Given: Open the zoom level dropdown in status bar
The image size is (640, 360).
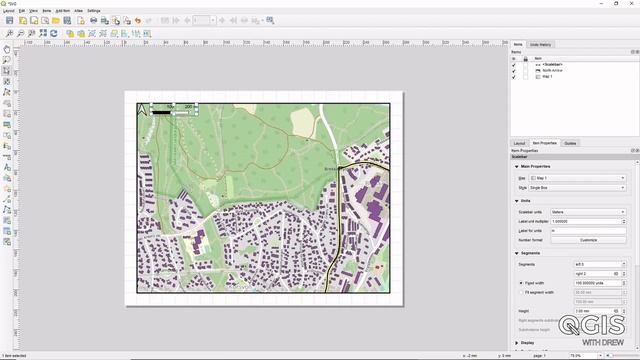Looking at the screenshot, I should coord(600,356).
